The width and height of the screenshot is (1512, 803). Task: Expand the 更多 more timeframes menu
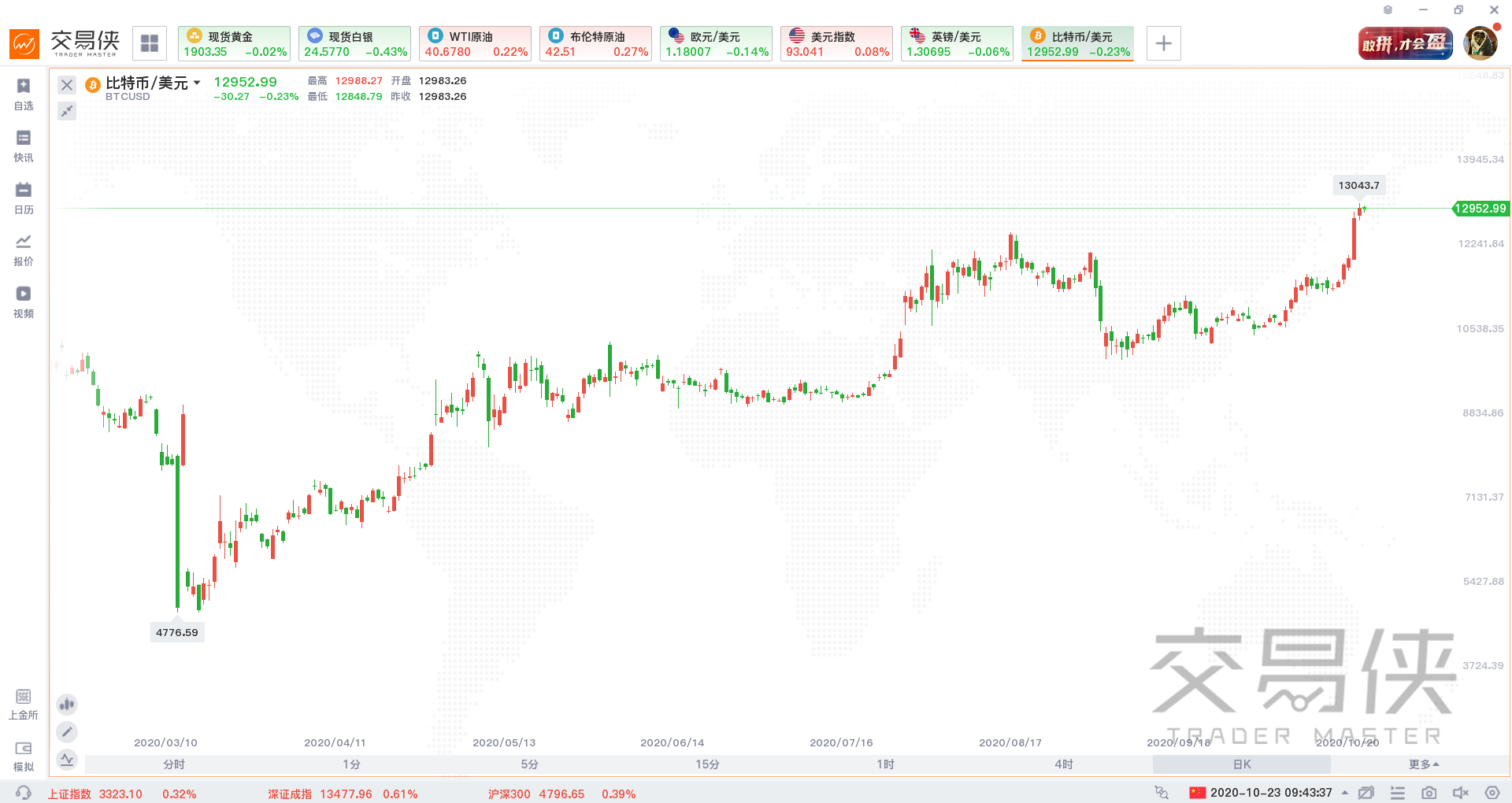[x=1424, y=764]
